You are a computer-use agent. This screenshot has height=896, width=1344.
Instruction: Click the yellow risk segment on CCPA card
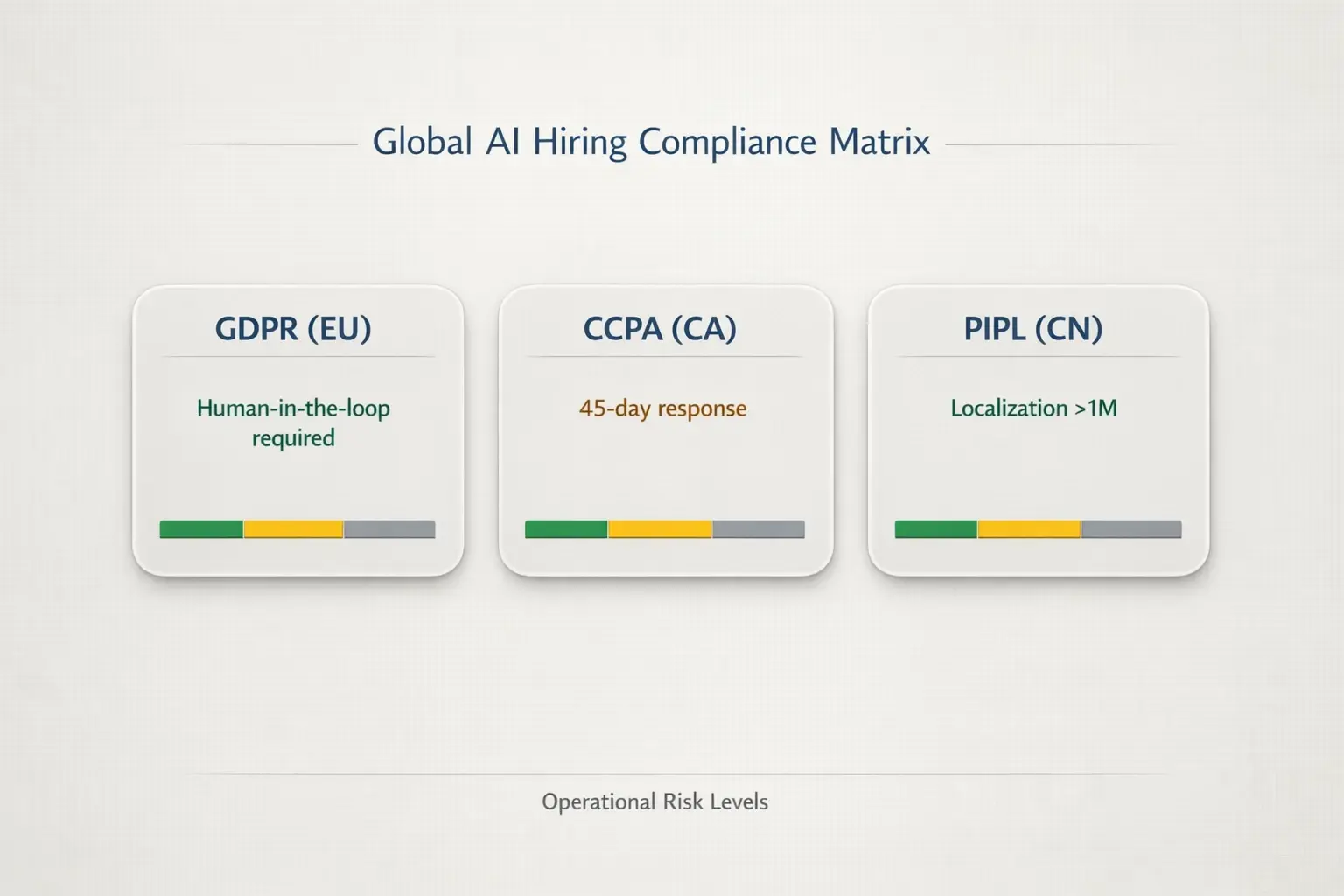(x=660, y=528)
